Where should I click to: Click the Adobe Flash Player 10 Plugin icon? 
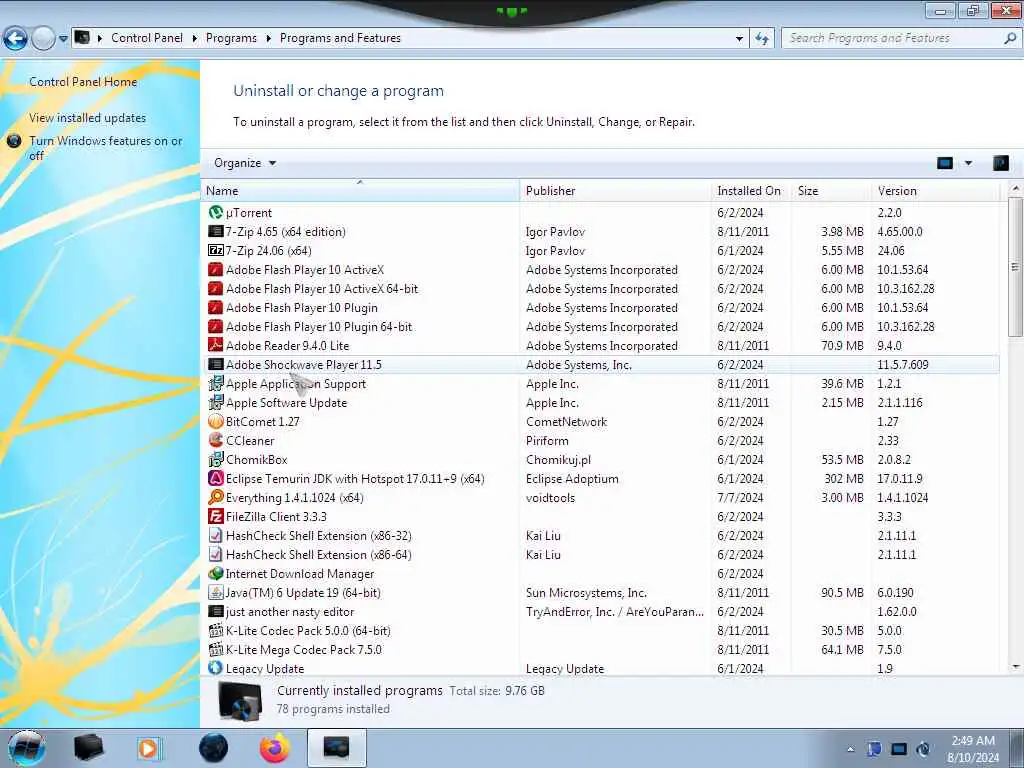216,308
